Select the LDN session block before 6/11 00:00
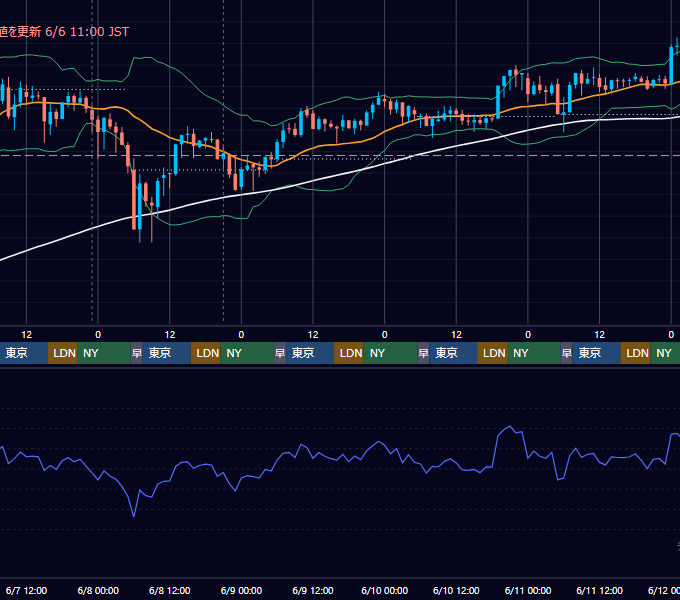This screenshot has width=680, height=600. (492, 353)
